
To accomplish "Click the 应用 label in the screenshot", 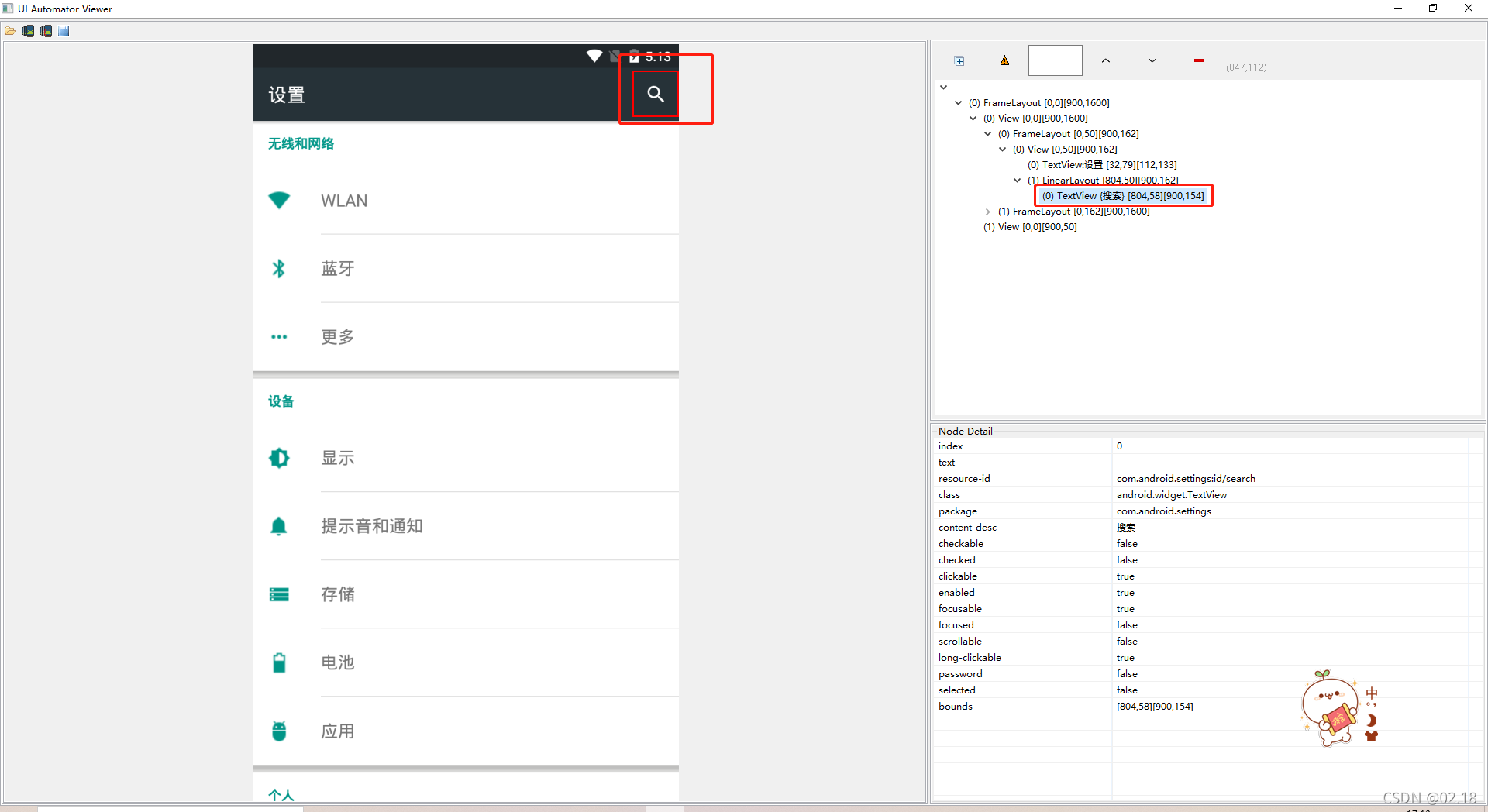I will pos(338,731).
